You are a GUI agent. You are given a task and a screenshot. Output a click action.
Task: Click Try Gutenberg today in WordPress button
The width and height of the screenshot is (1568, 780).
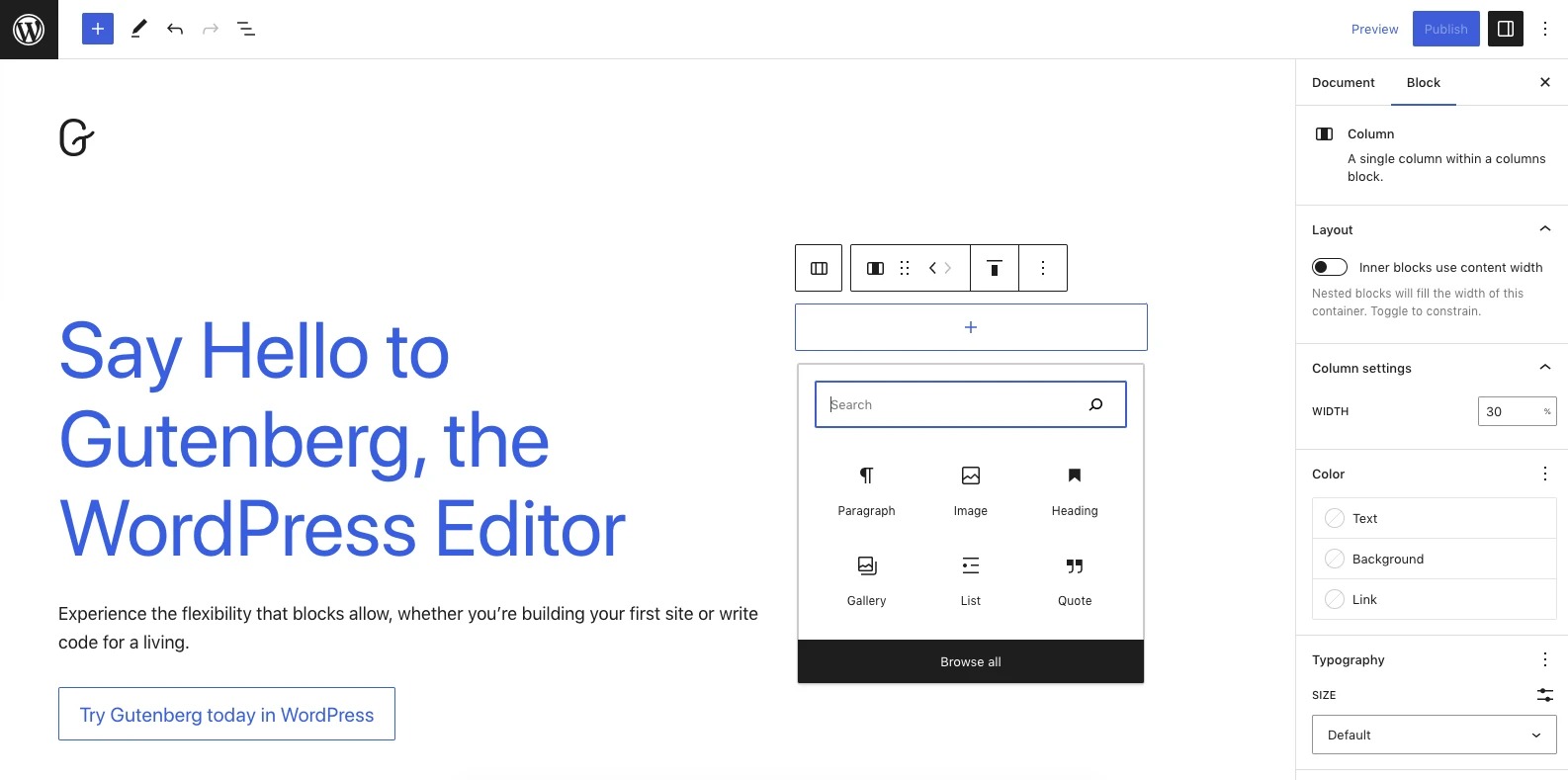226,714
